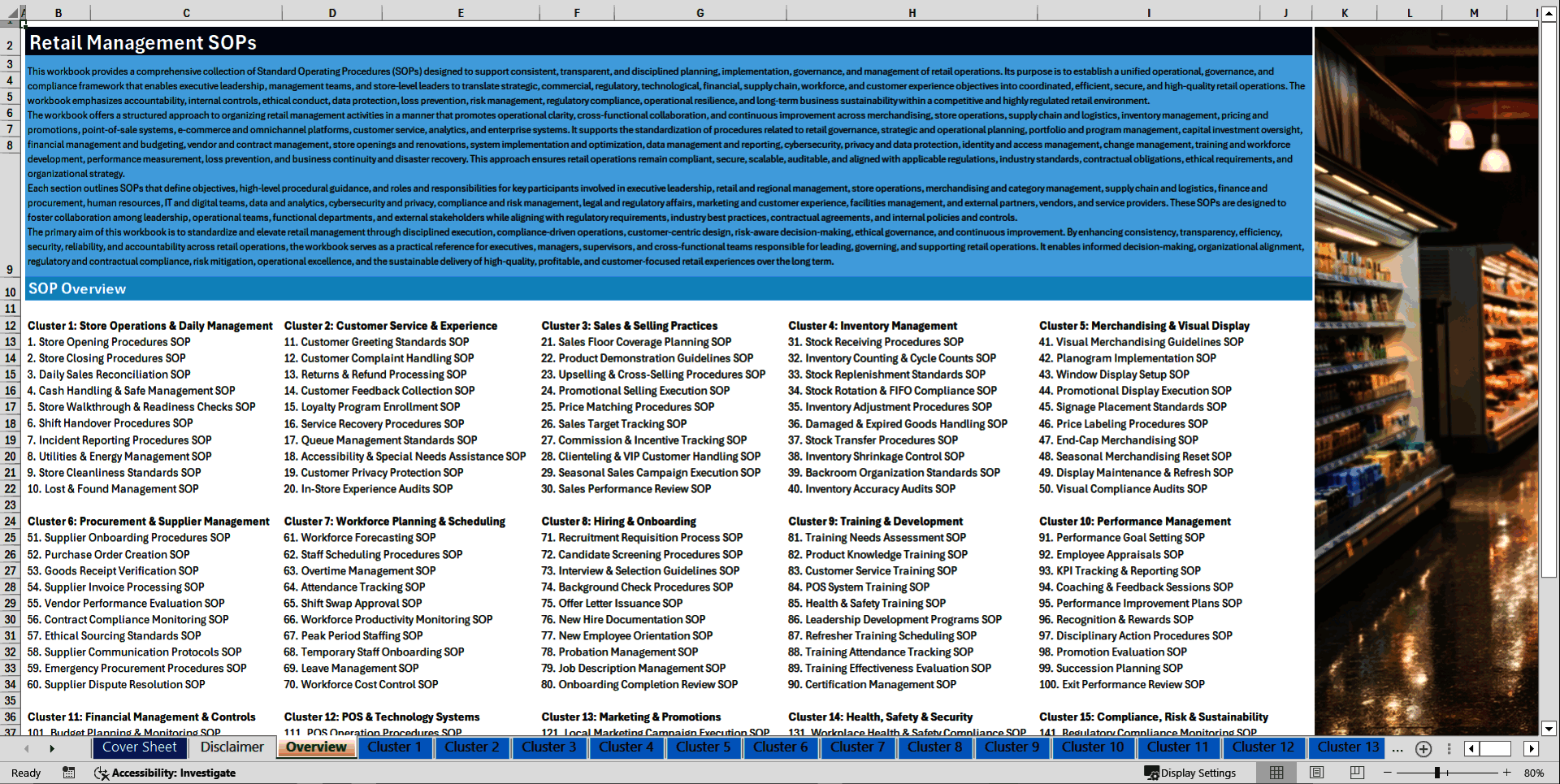
Task: Open status bar options via the vertical dots
Action: [1449, 748]
